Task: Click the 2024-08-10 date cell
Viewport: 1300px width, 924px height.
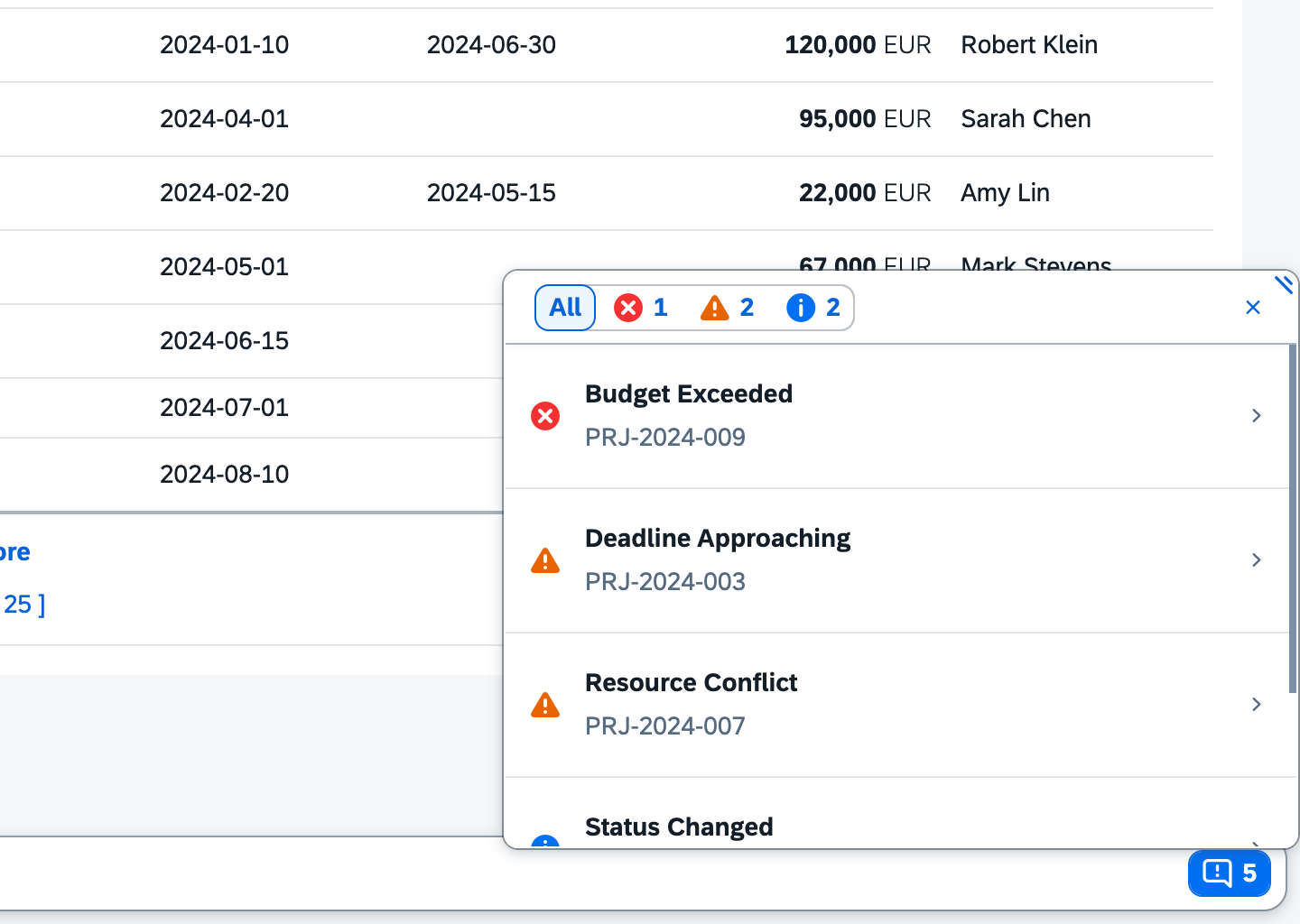Action: click(224, 474)
